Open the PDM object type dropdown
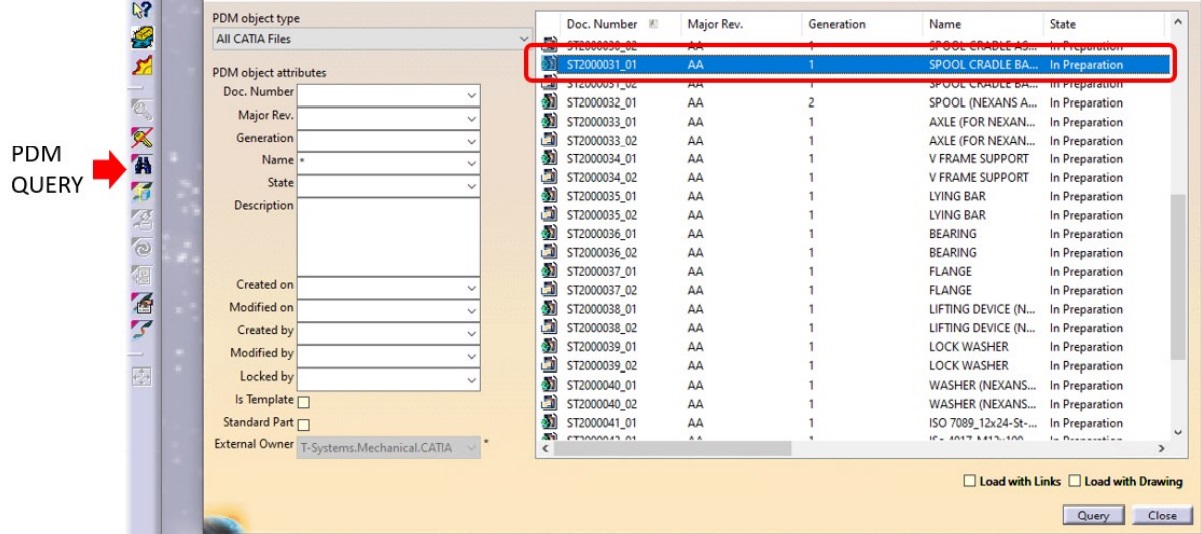The height and width of the screenshot is (534, 1201). point(370,40)
